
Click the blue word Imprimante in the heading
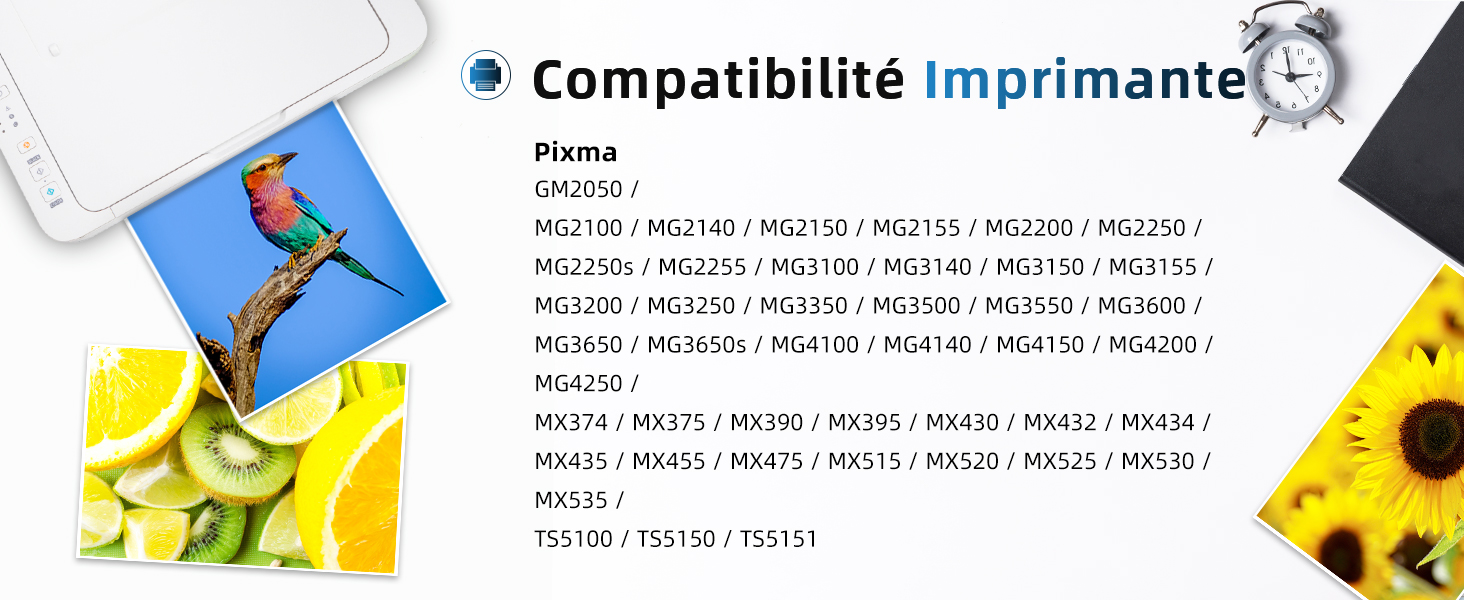[1084, 79]
